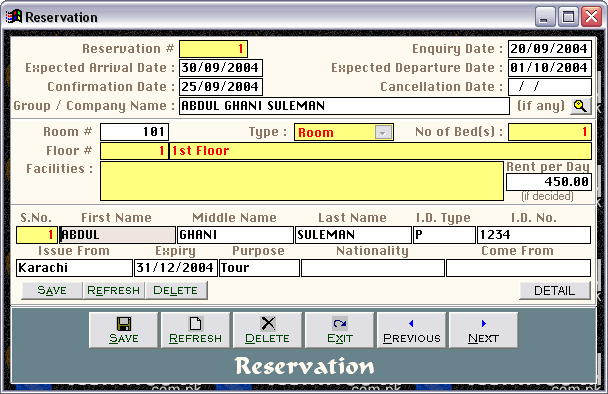Click the empty Come From field
The image size is (608, 394).
click(x=518, y=268)
